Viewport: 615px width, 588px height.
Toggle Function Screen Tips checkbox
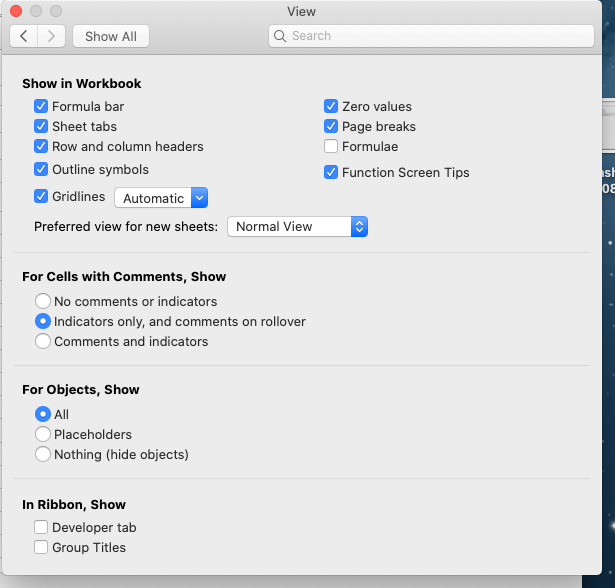[331, 172]
